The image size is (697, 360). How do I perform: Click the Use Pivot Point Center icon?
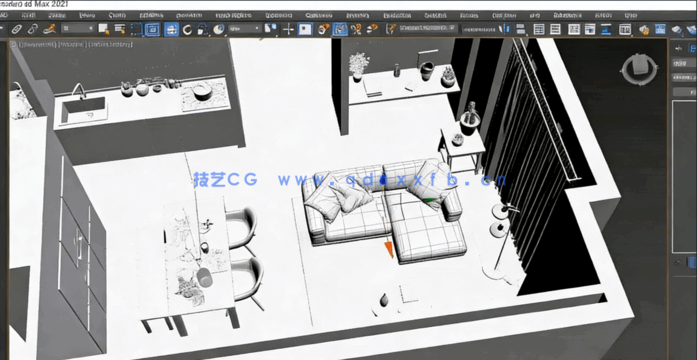coord(270,29)
